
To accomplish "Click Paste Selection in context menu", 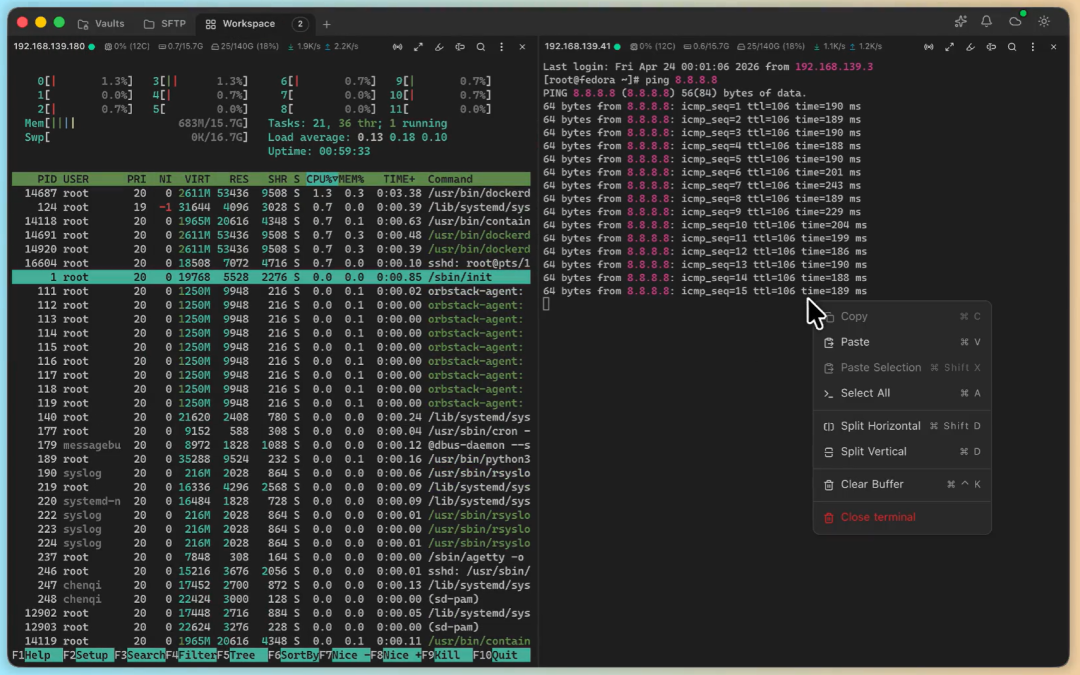I will pyautogui.click(x=902, y=368).
